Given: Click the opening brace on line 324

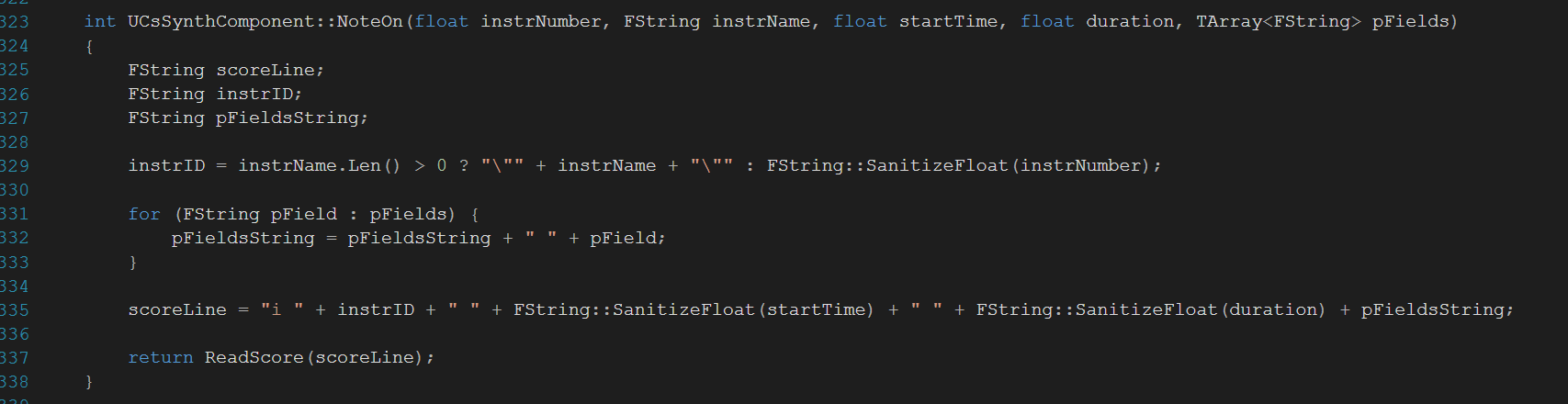Looking at the screenshot, I should pos(89,46).
